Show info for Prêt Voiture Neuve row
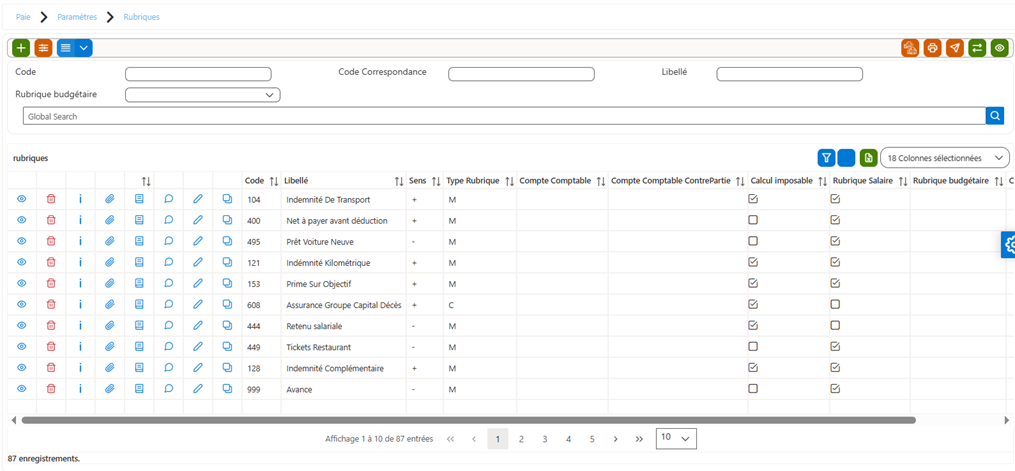The height and width of the screenshot is (471, 1015). 80,241
